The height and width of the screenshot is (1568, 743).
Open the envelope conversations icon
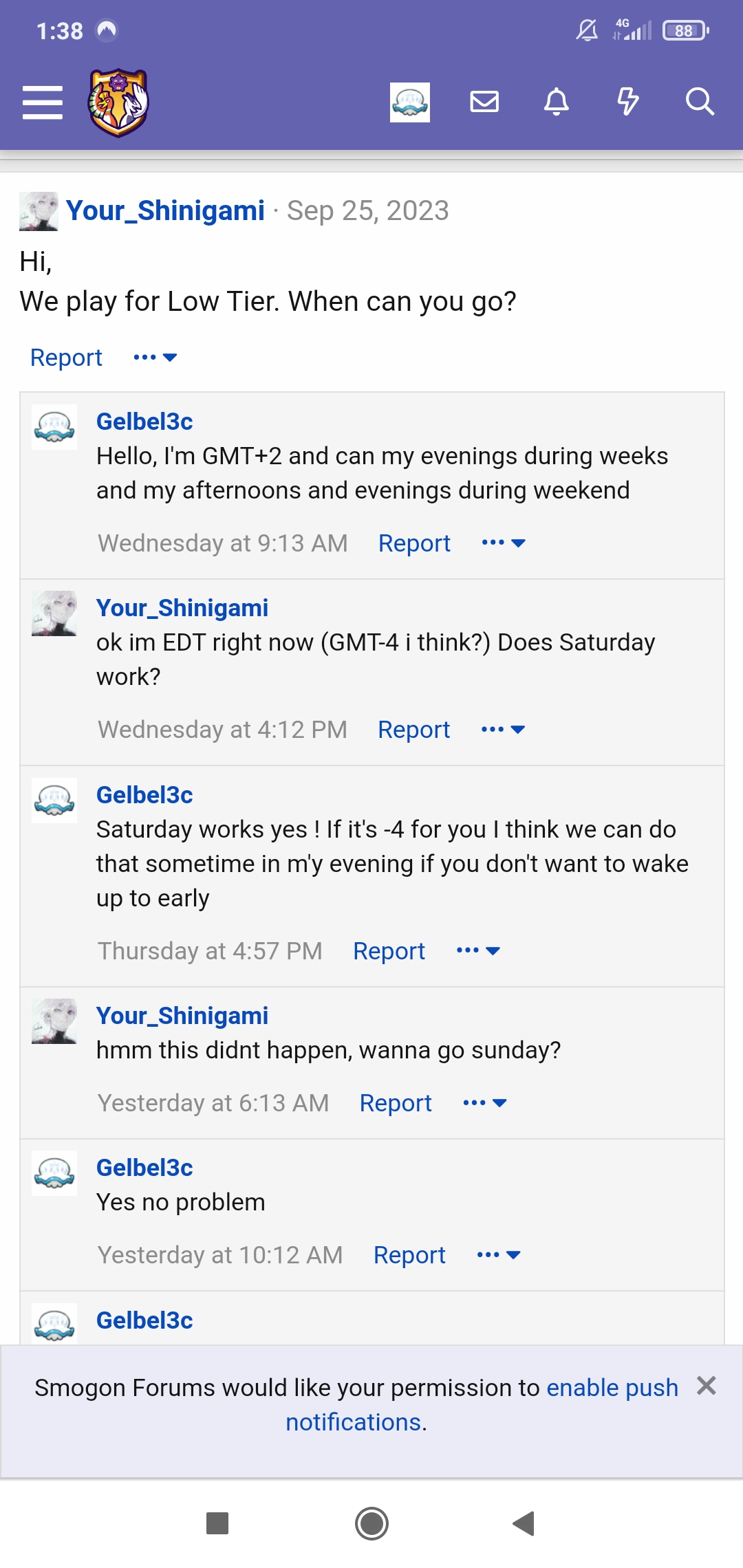point(485,102)
